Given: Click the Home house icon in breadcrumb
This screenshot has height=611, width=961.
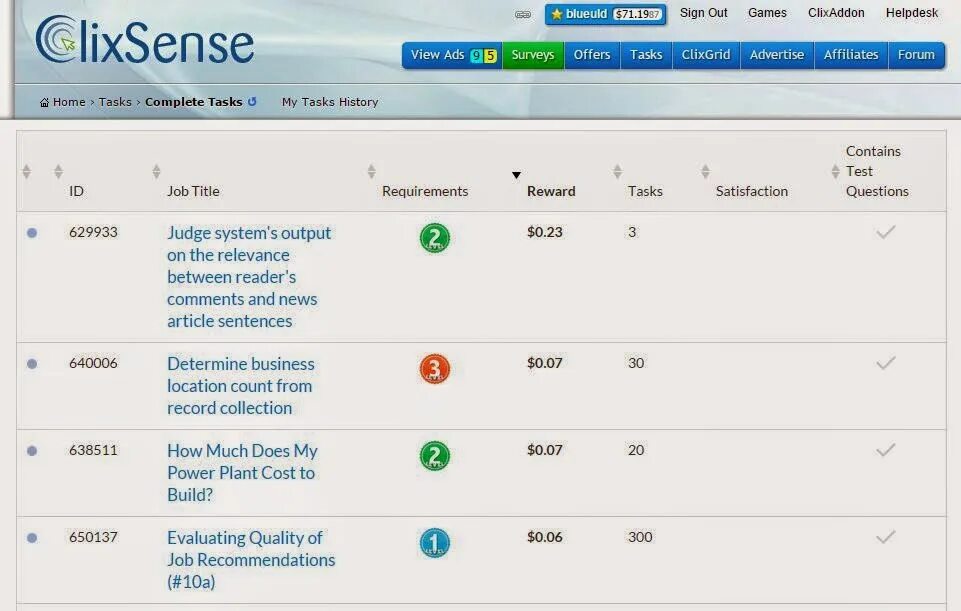Looking at the screenshot, I should coord(44,102).
